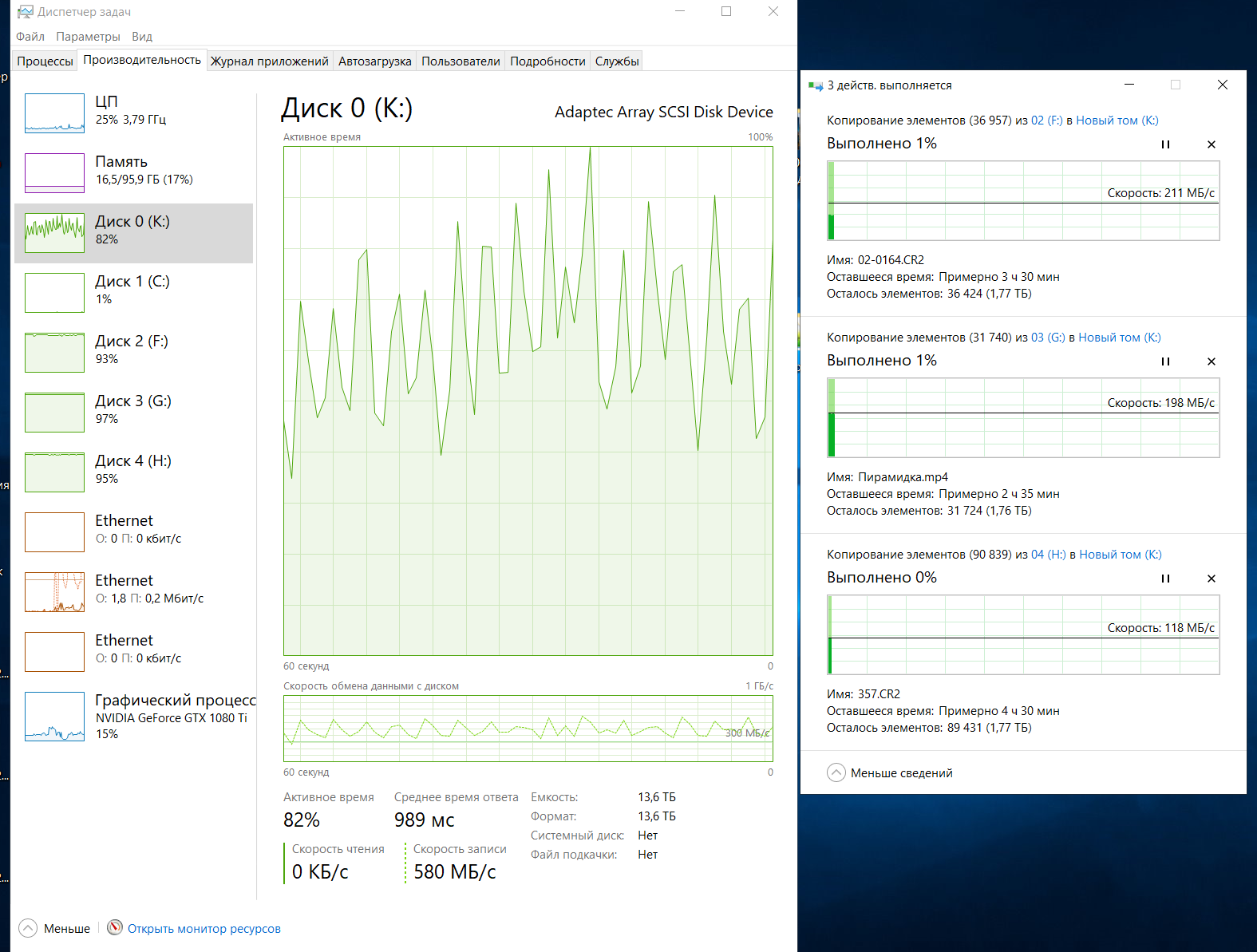The width and height of the screenshot is (1257, 952).
Task: Open Новый том (K:) destination in third copy
Action: click(x=1120, y=555)
